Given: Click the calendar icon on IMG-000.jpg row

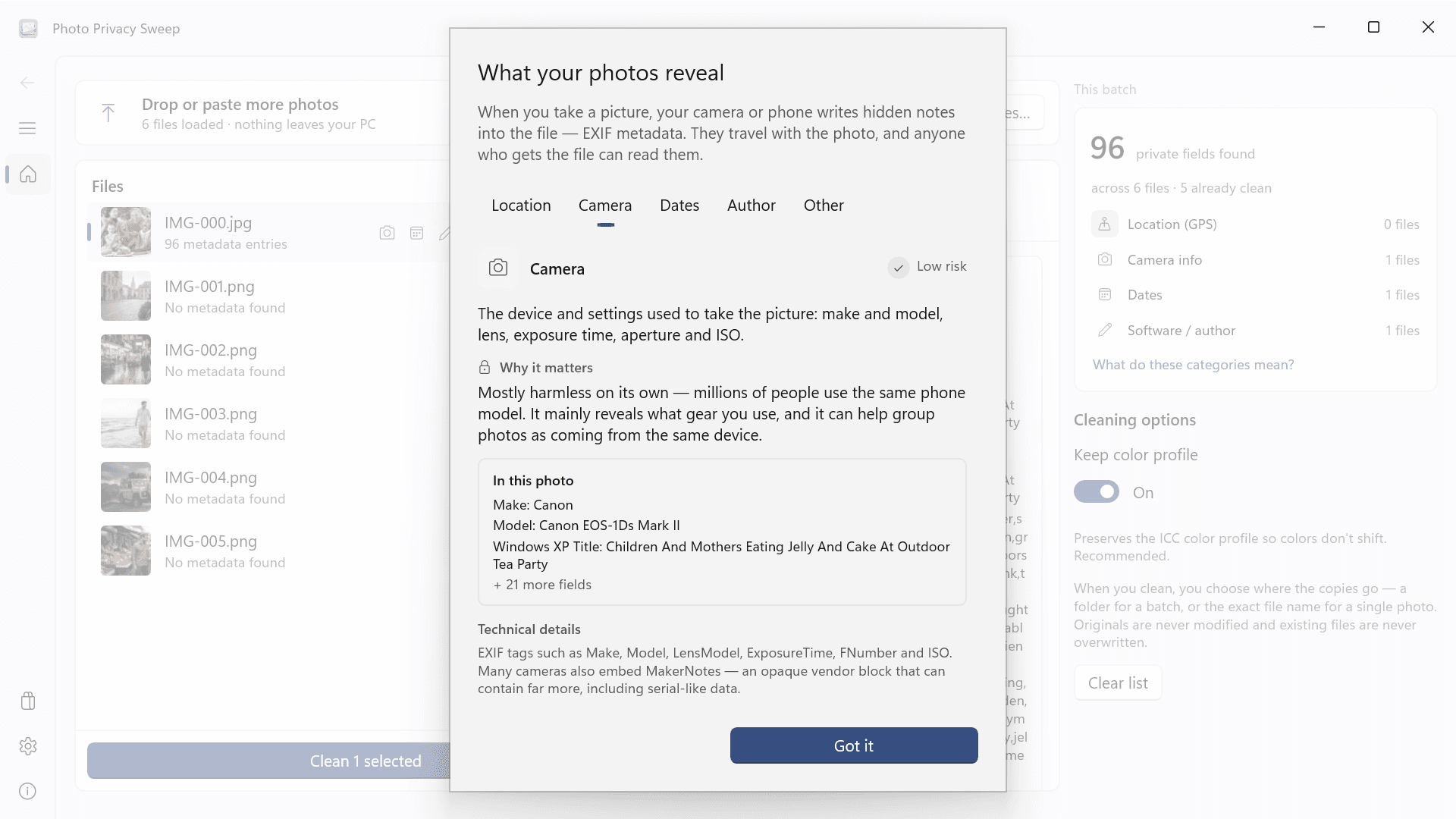Looking at the screenshot, I should pos(416,233).
